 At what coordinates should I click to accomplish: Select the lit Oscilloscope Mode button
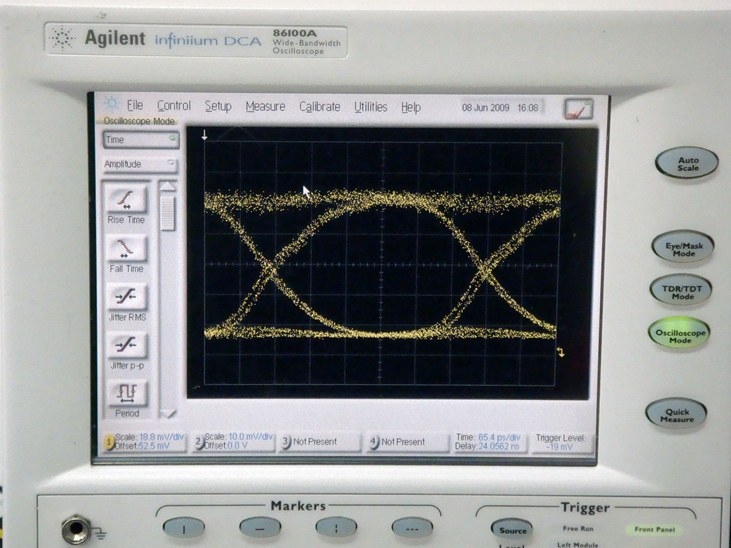[x=680, y=333]
